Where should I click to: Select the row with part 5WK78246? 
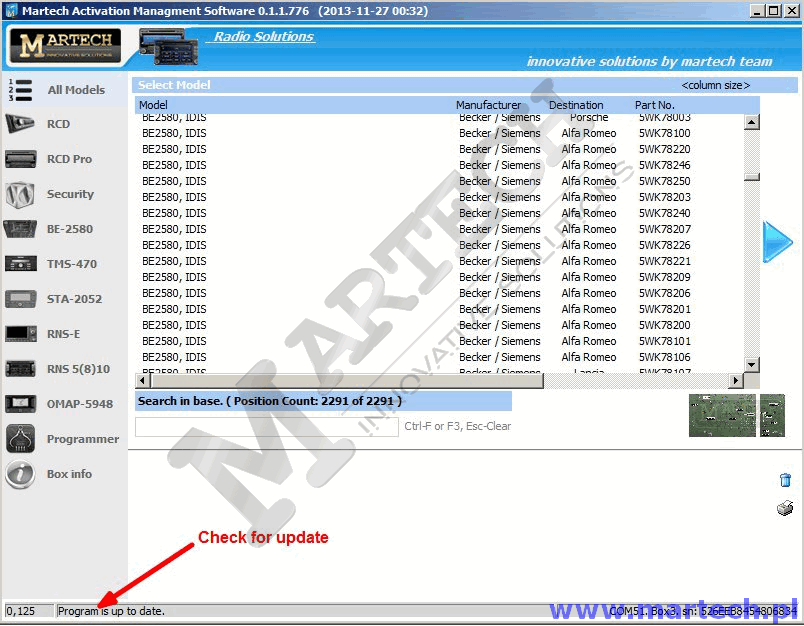441,165
